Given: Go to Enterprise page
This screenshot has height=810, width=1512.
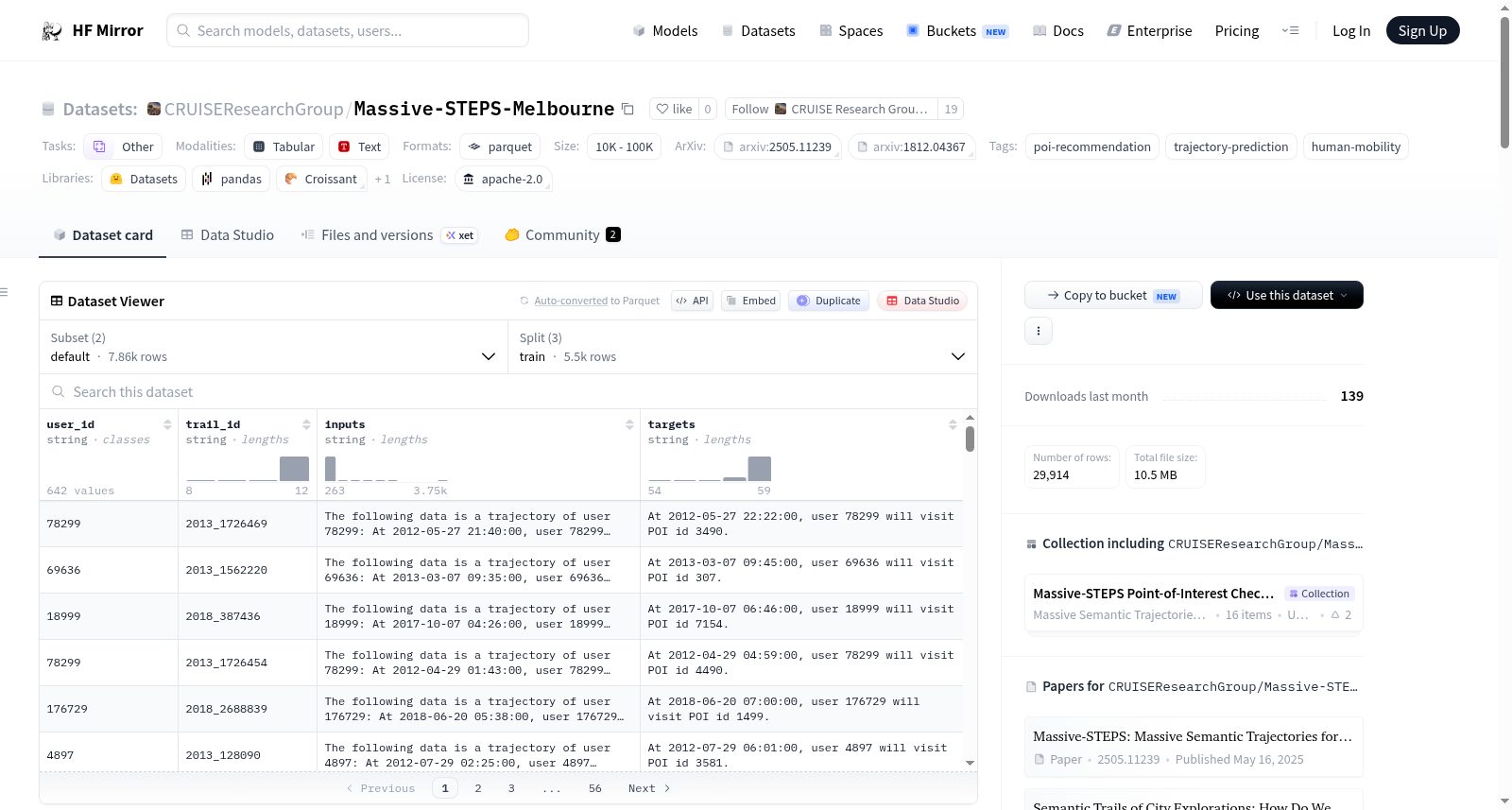Looking at the screenshot, I should pos(1149,30).
